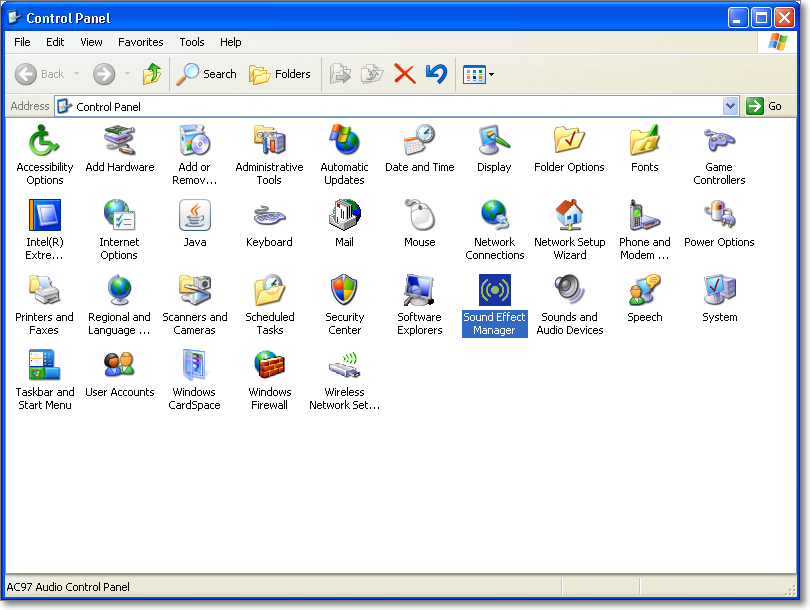Select the Display icon
Screen dimensions: 810x610
[x=494, y=148]
